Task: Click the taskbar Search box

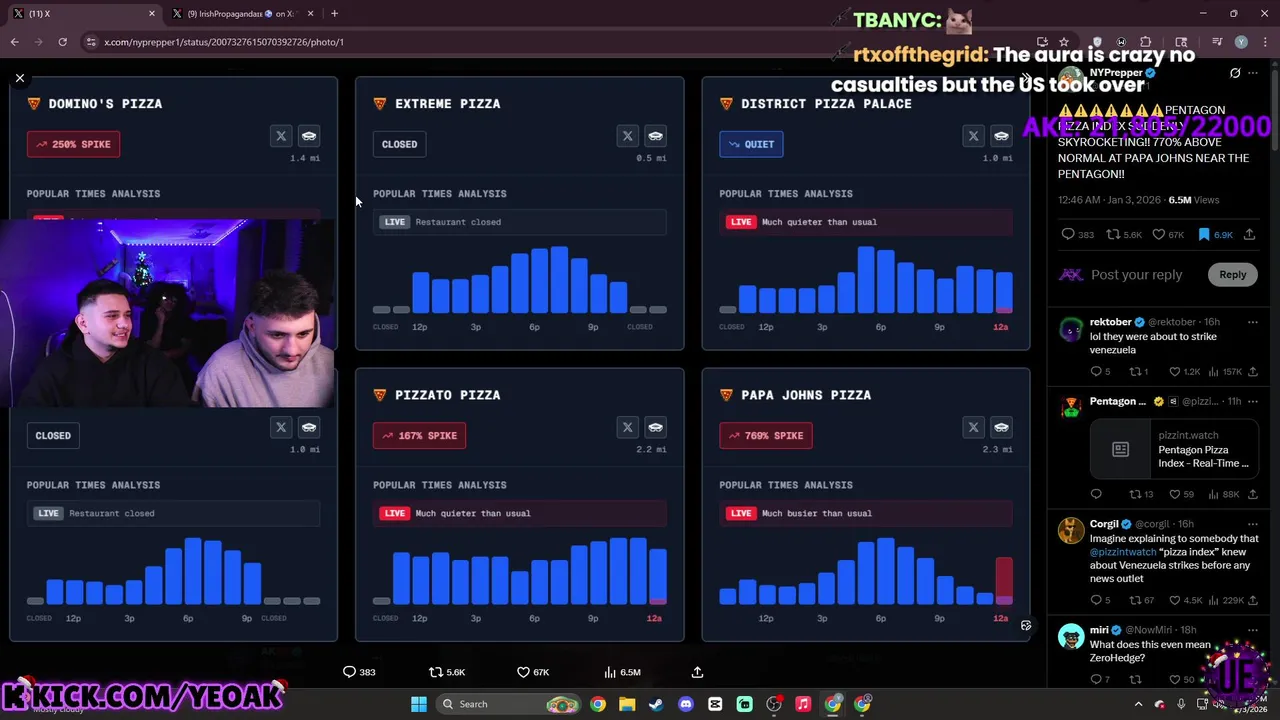Action: 510,704
